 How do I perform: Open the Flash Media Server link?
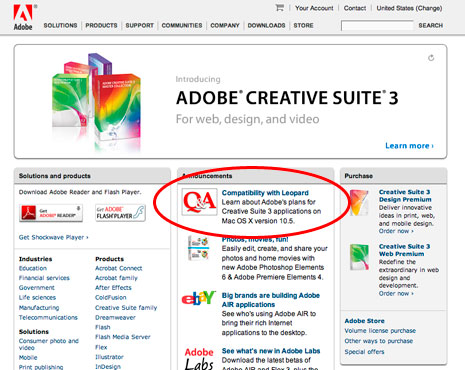(123, 337)
